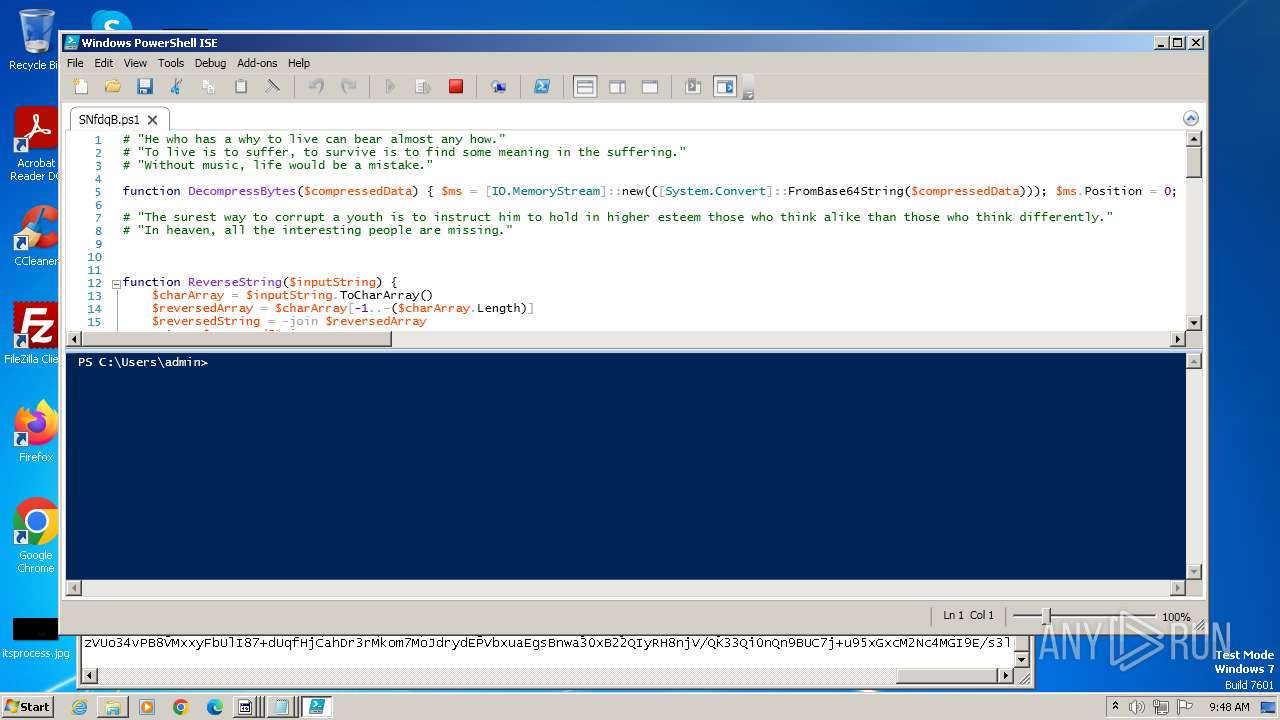This screenshot has width=1280, height=720.
Task: Click the DecompressBytes function line
Action: (649, 191)
